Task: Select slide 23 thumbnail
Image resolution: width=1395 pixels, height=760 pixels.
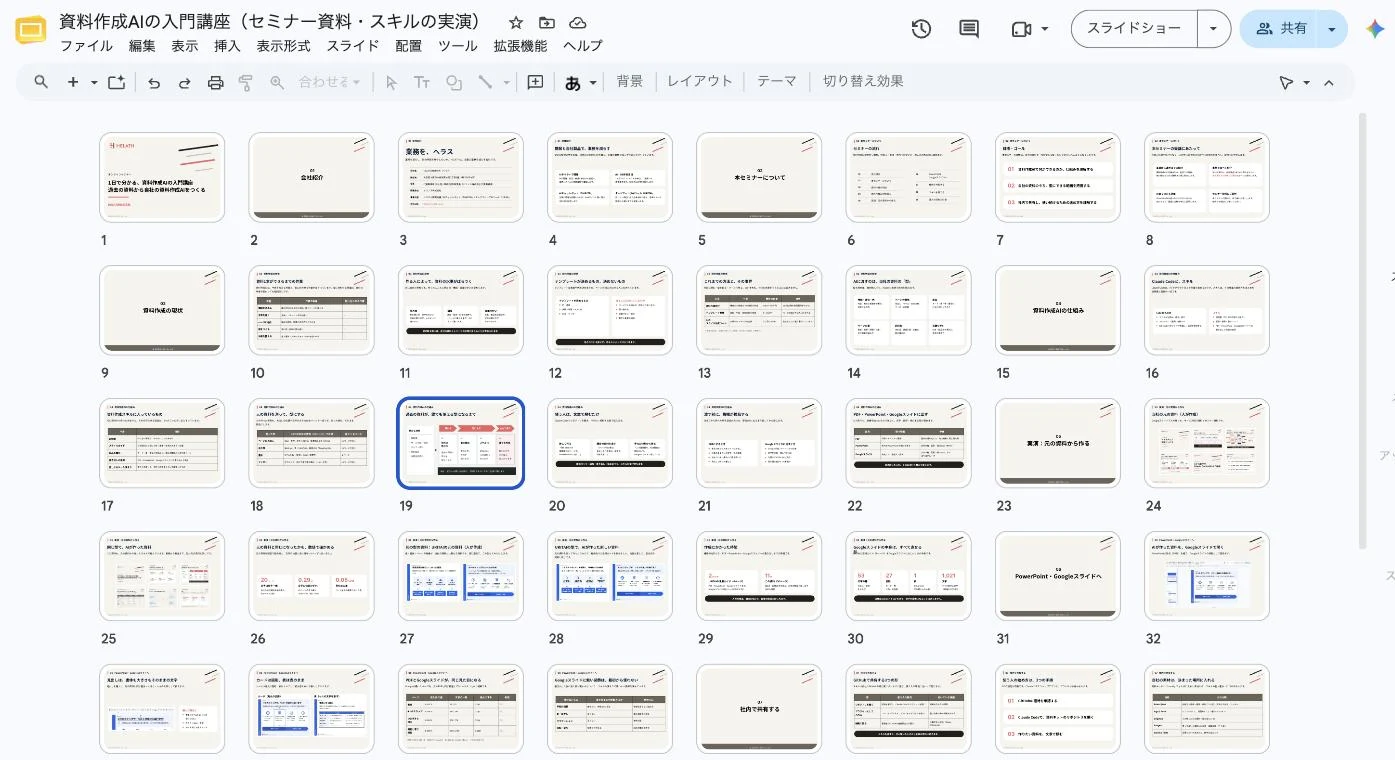Action: pyautogui.click(x=1058, y=443)
